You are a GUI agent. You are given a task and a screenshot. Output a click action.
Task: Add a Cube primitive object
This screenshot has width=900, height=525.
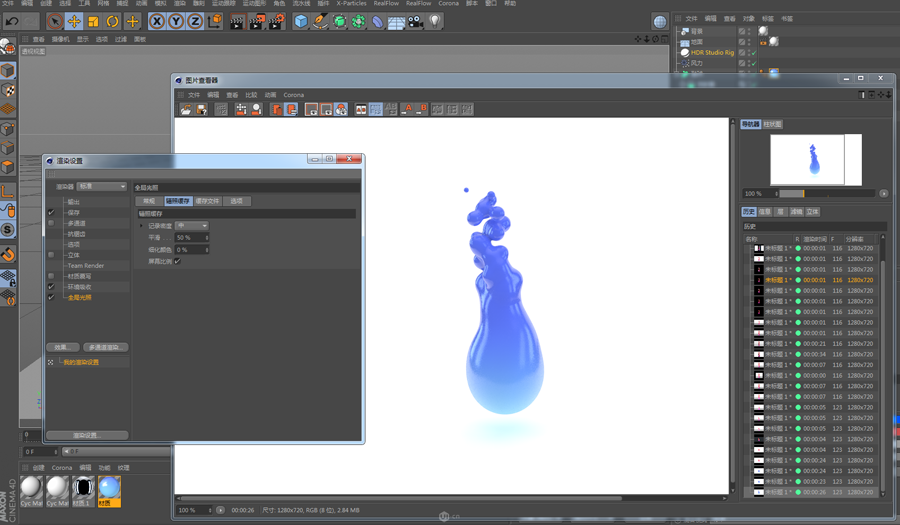(x=301, y=22)
